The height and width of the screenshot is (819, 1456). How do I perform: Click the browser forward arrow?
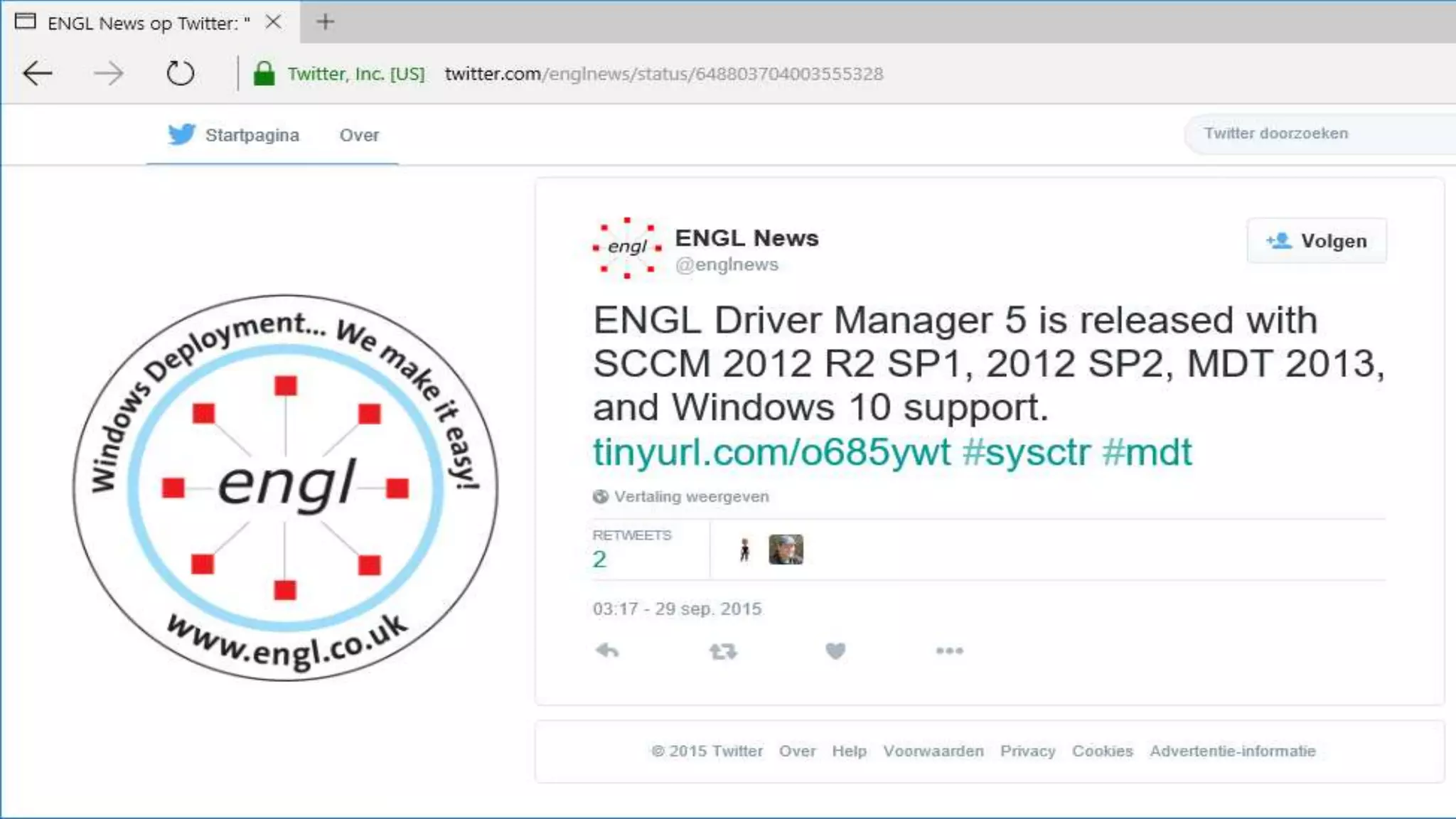pyautogui.click(x=108, y=73)
